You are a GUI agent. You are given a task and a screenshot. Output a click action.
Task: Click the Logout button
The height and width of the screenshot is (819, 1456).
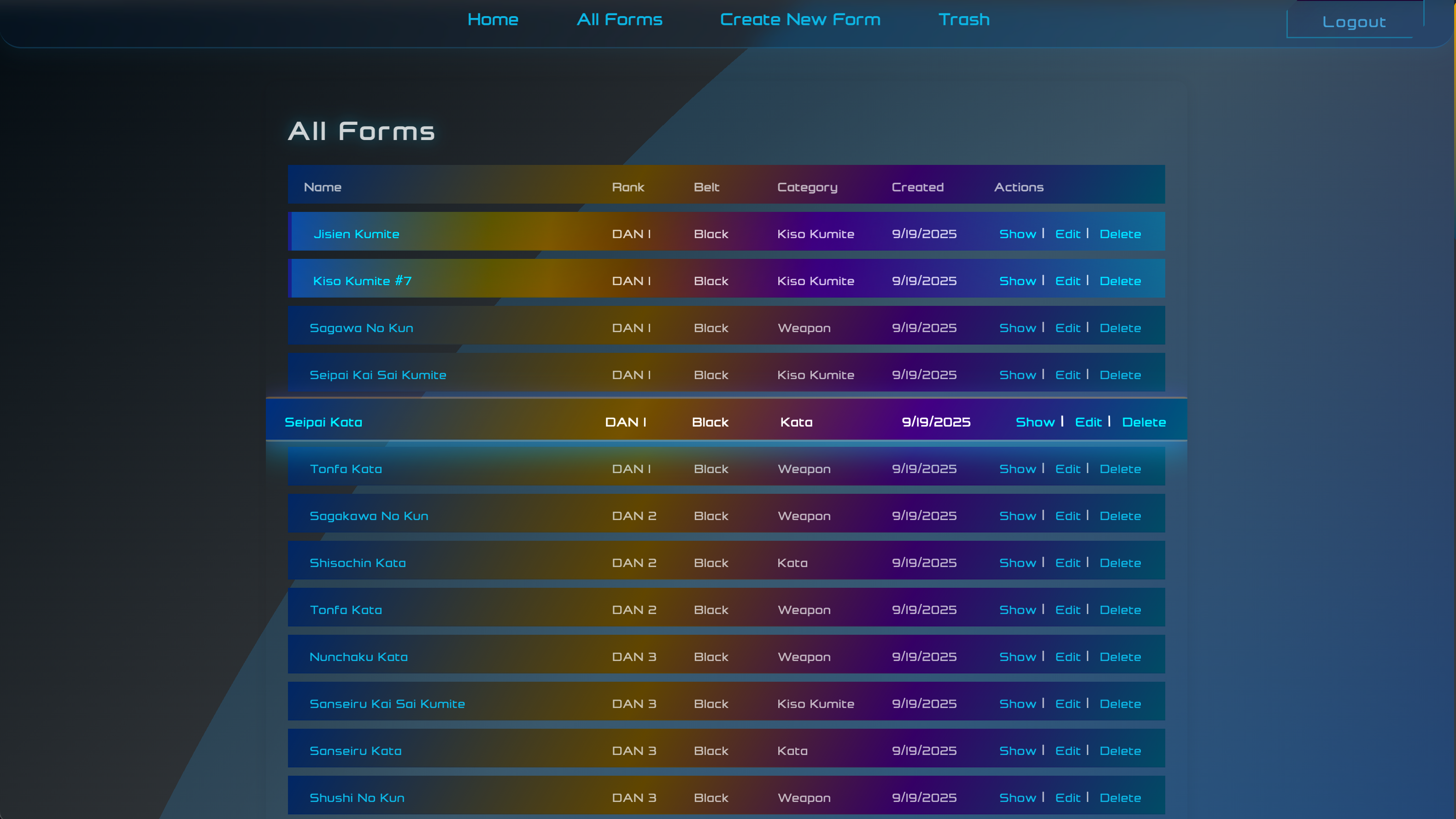point(1354,23)
